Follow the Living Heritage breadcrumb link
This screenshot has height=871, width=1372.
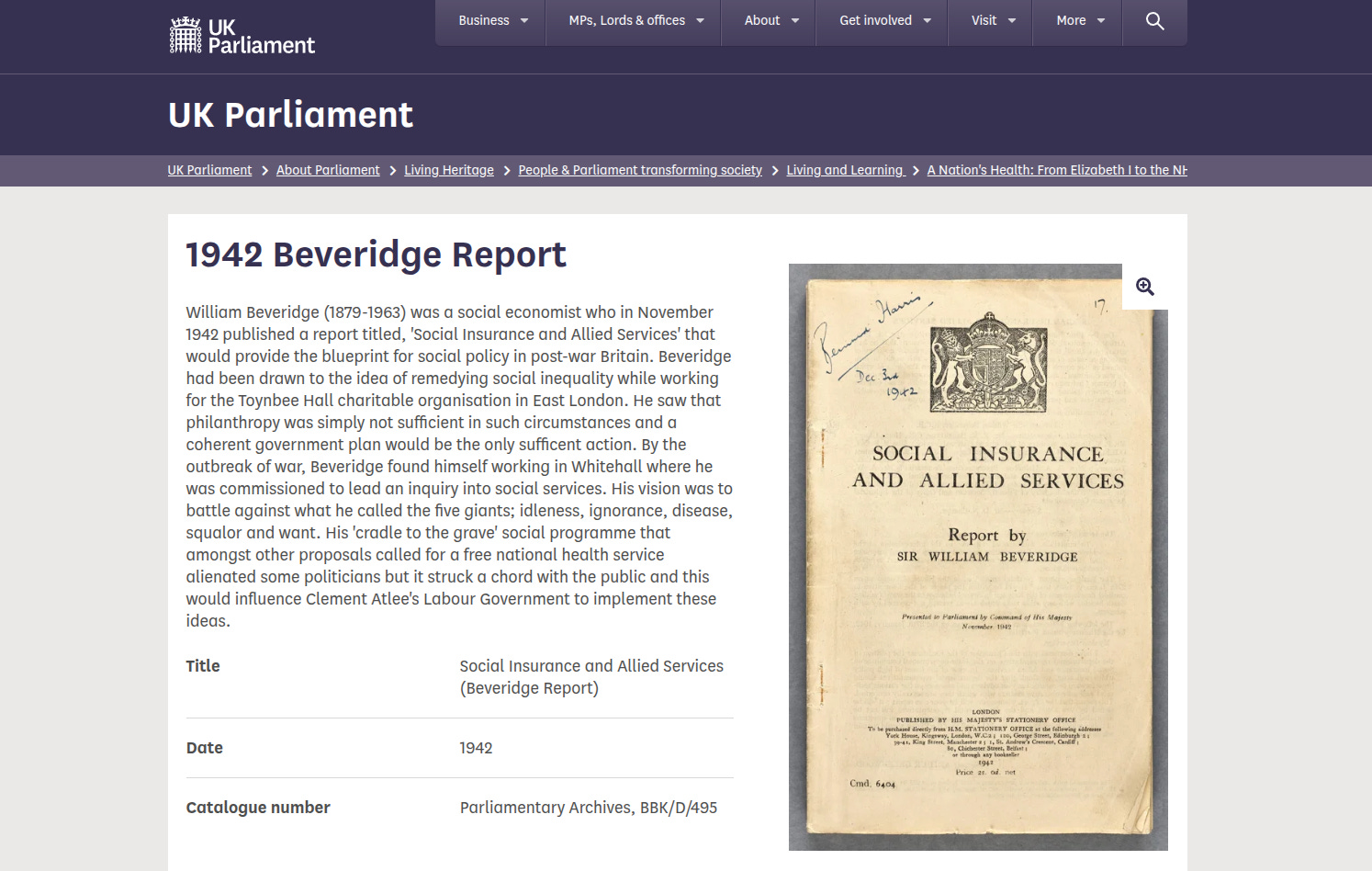click(449, 170)
